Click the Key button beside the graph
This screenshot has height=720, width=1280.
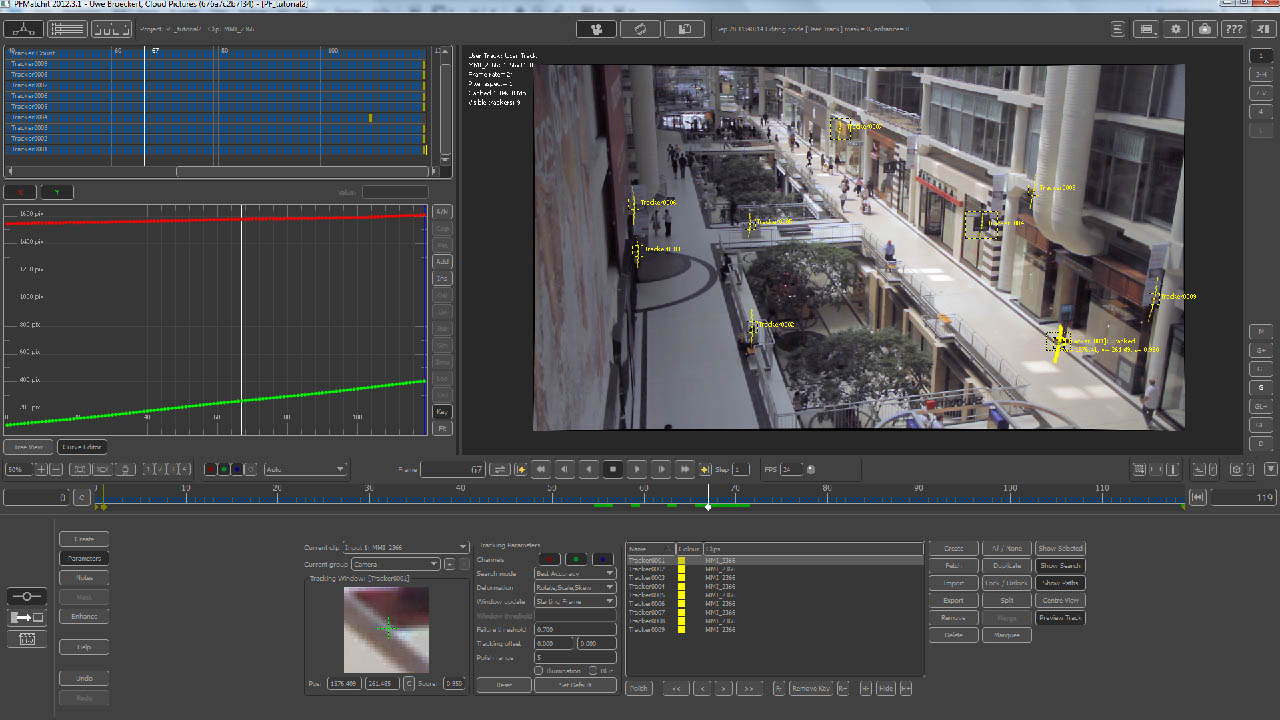441,412
